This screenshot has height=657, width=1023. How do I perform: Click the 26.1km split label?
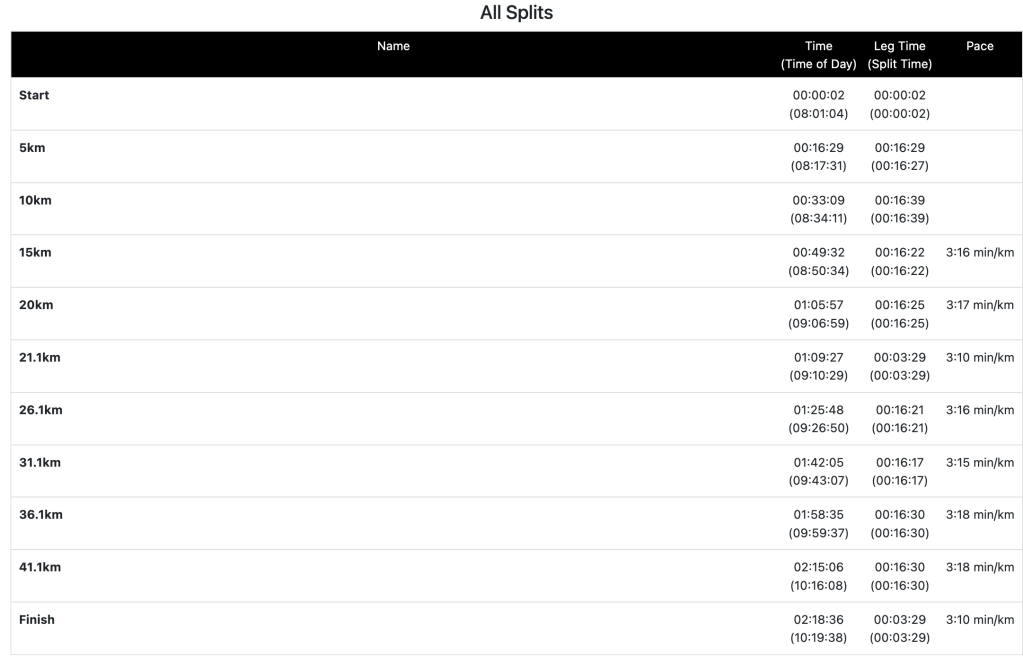coord(40,410)
